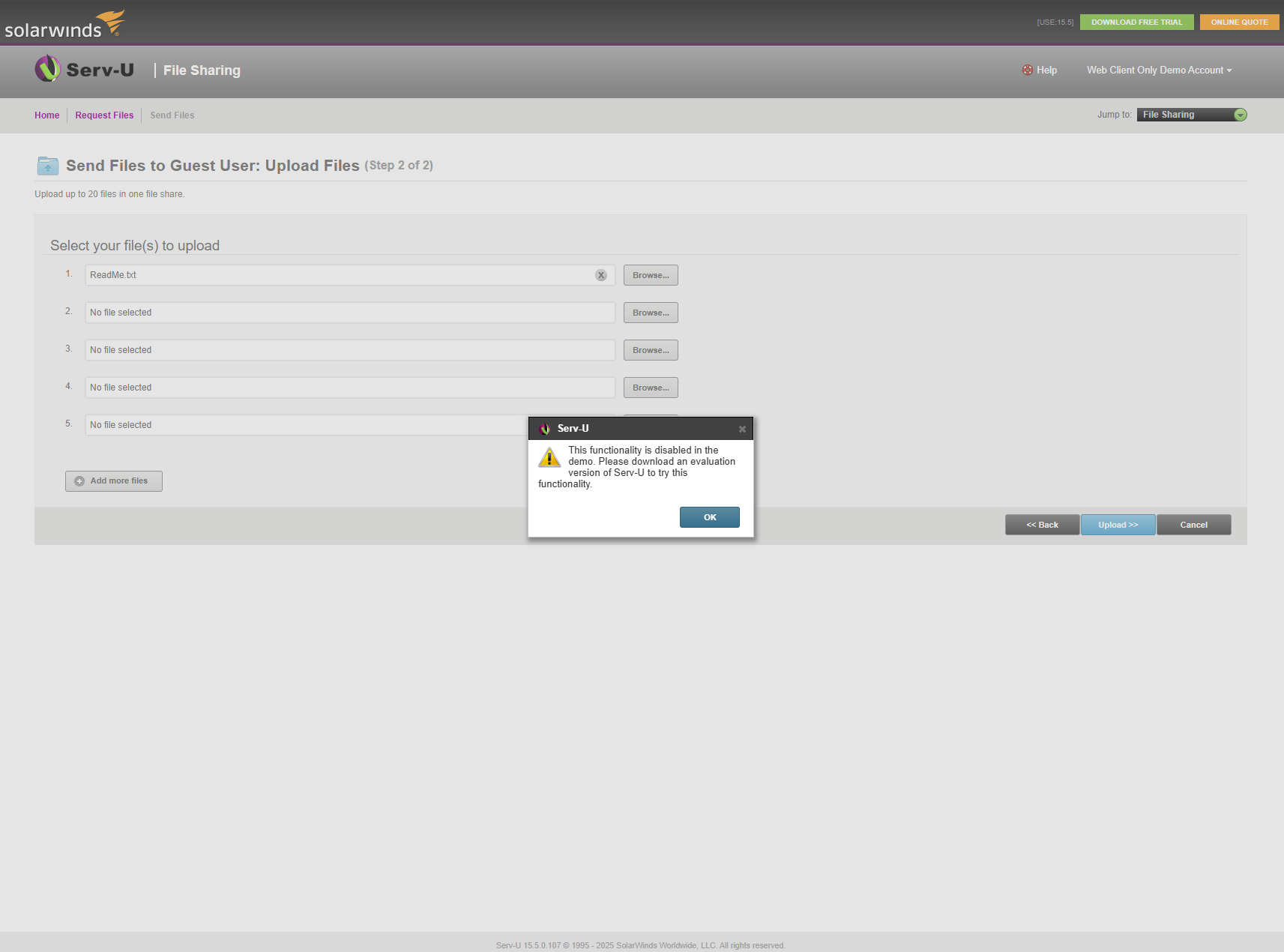Click the Serv-U logo icon

(x=47, y=69)
